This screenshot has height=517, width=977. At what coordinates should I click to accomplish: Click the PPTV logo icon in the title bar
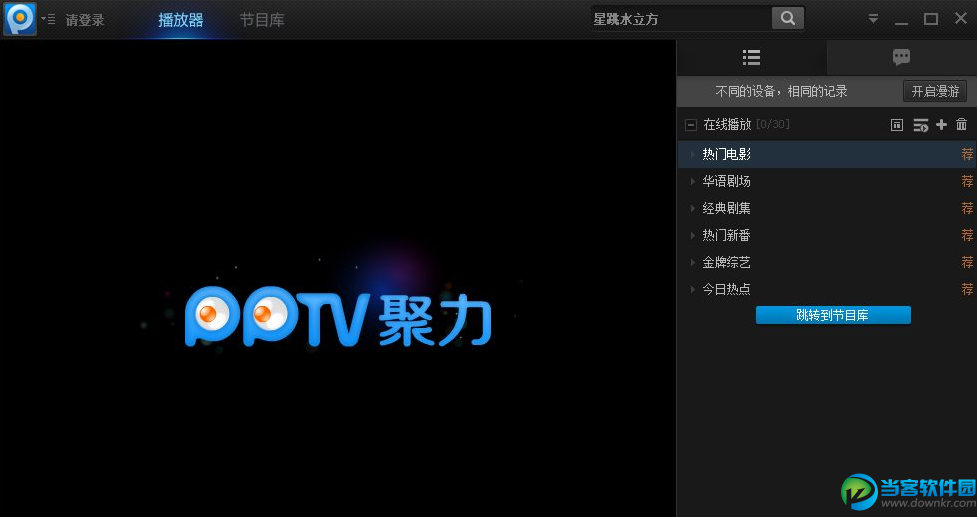tap(20, 19)
